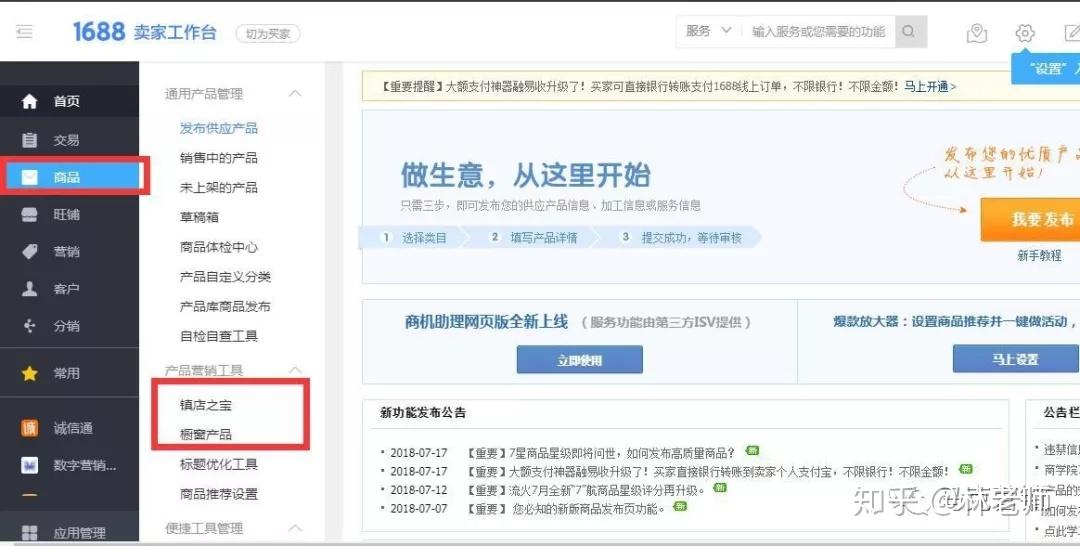Open 草稿箱 submenu item
Screen dimensions: 1080x546
[x=199, y=217]
